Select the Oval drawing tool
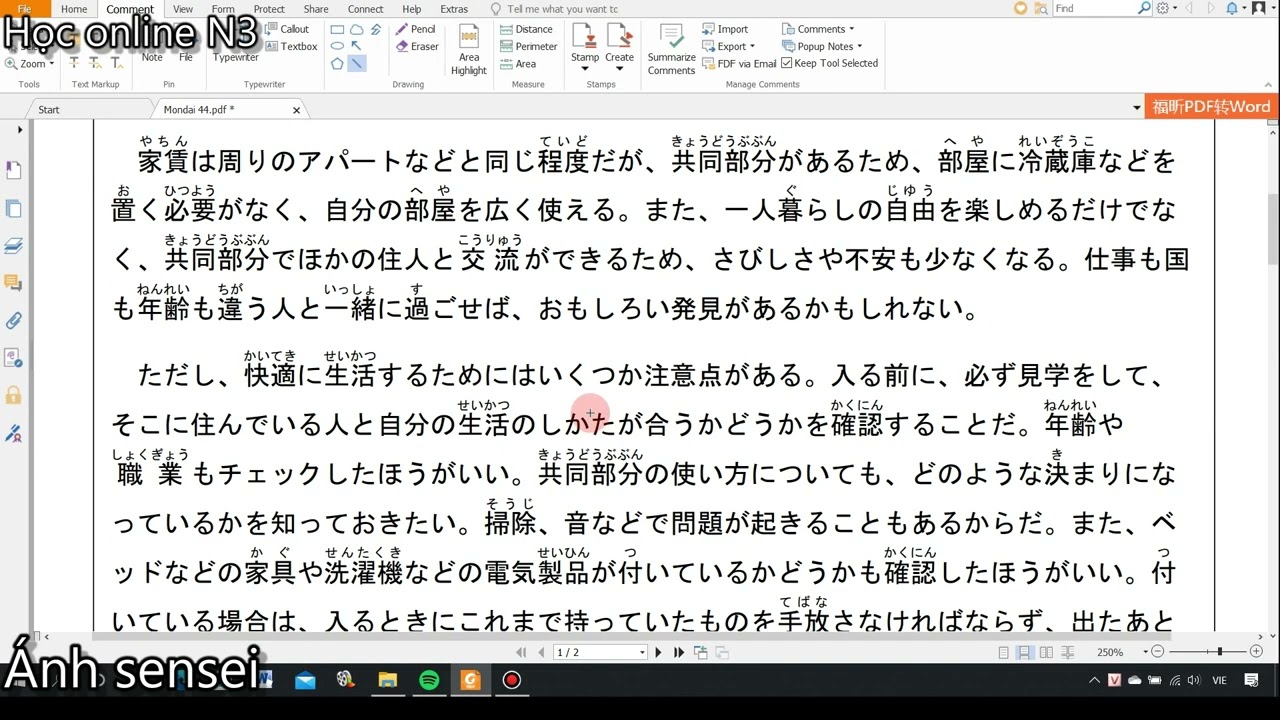This screenshot has width=1280, height=720. coord(337,46)
